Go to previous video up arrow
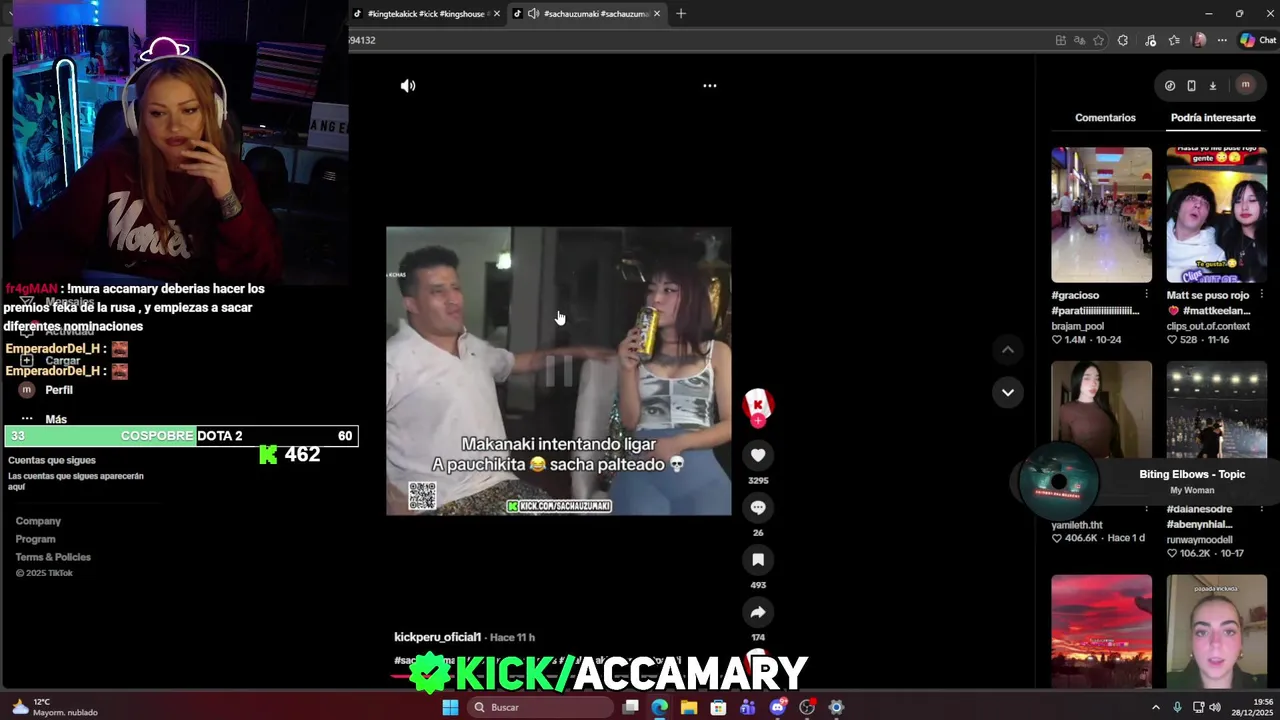Screen dimensions: 1280x720 click(1008, 349)
